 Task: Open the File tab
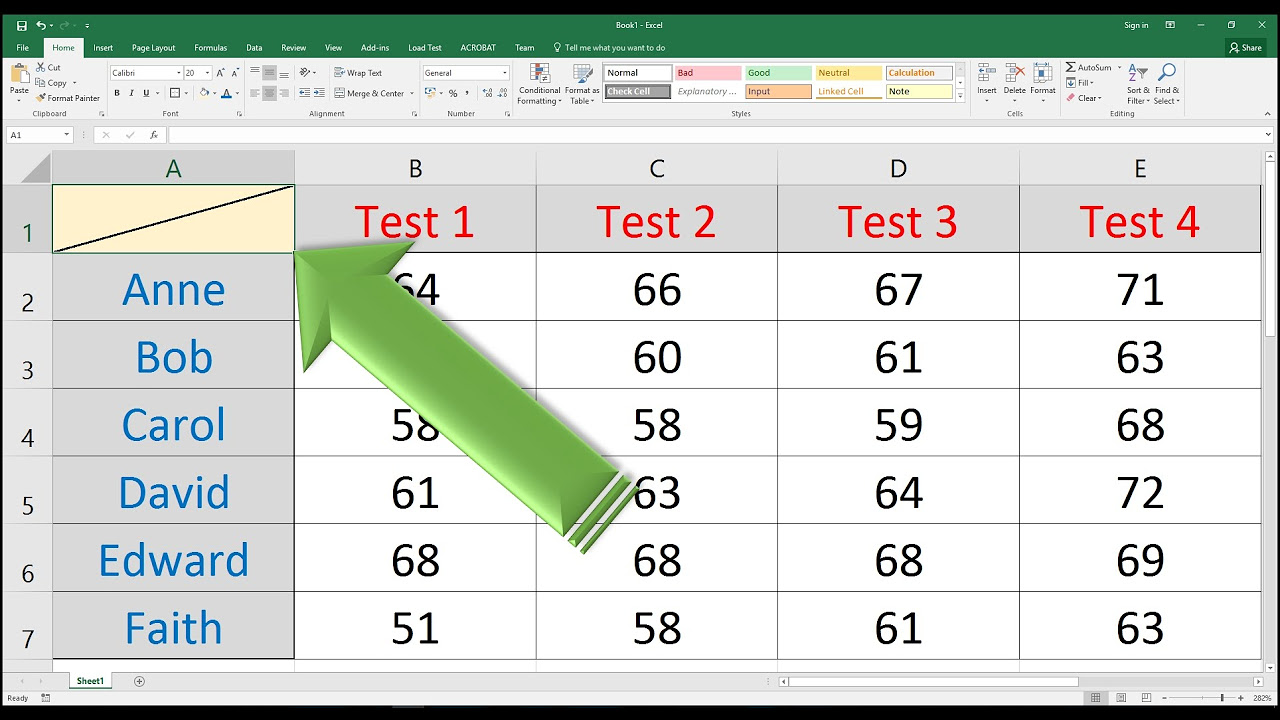[x=22, y=47]
